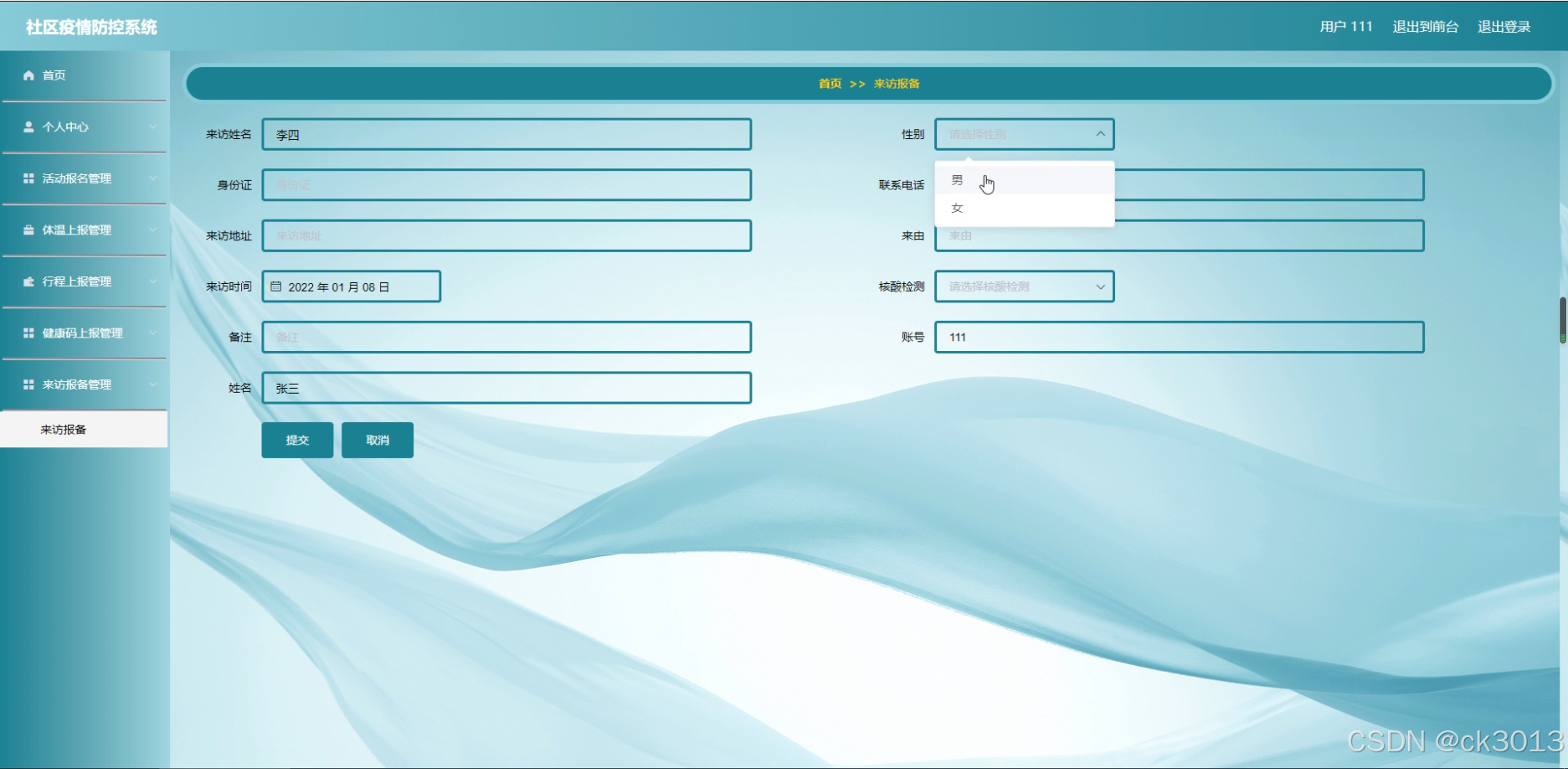1568x769 pixels.
Task: Select 女 in the gender list
Action: point(1025,208)
